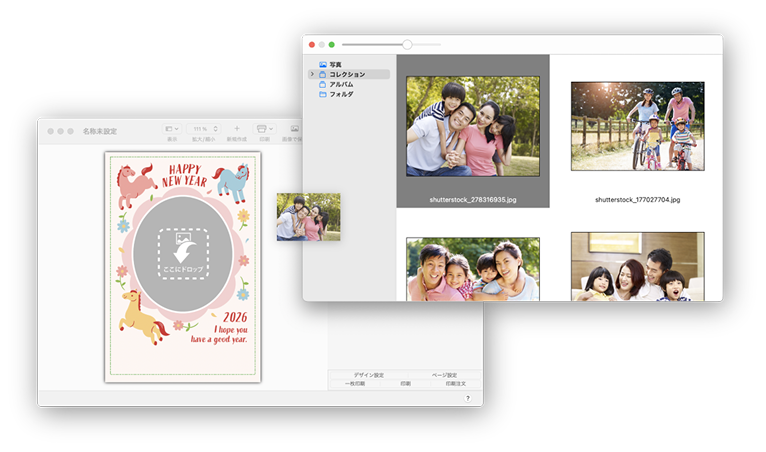Switch to デザイン設定 tab
766x452 pixels.
point(368,375)
